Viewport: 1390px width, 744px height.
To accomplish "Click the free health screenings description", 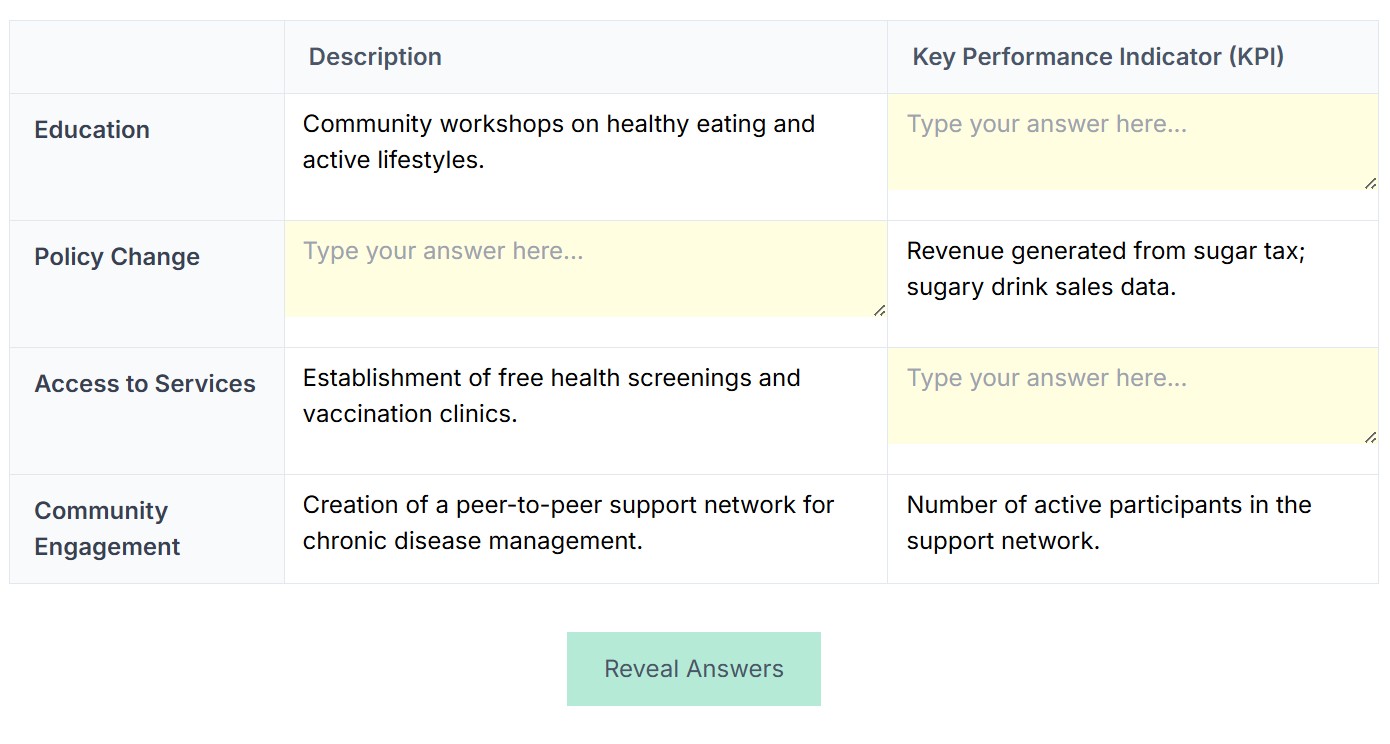I will point(552,396).
